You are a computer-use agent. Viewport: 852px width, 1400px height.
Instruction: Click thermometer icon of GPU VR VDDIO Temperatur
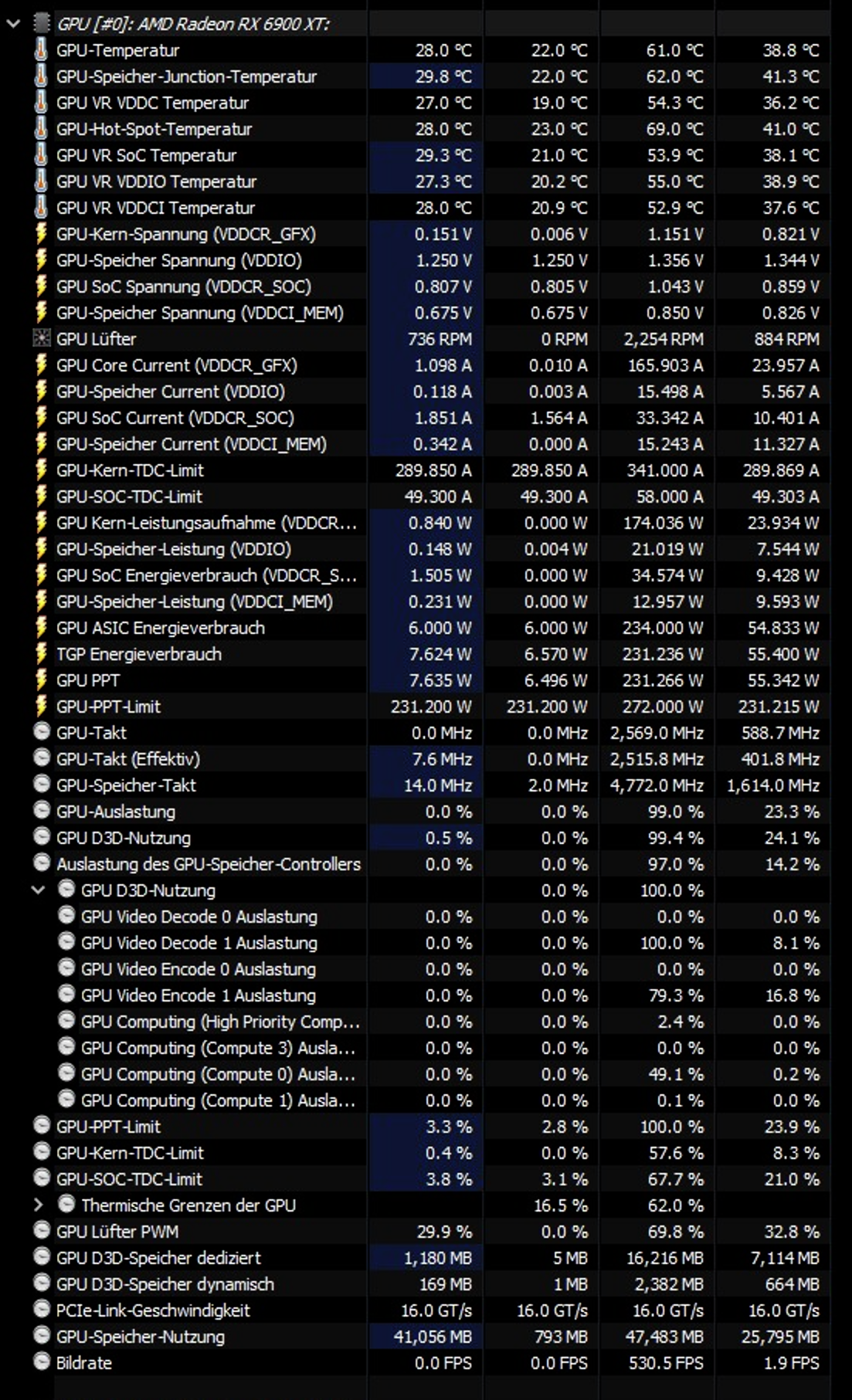coord(41,181)
